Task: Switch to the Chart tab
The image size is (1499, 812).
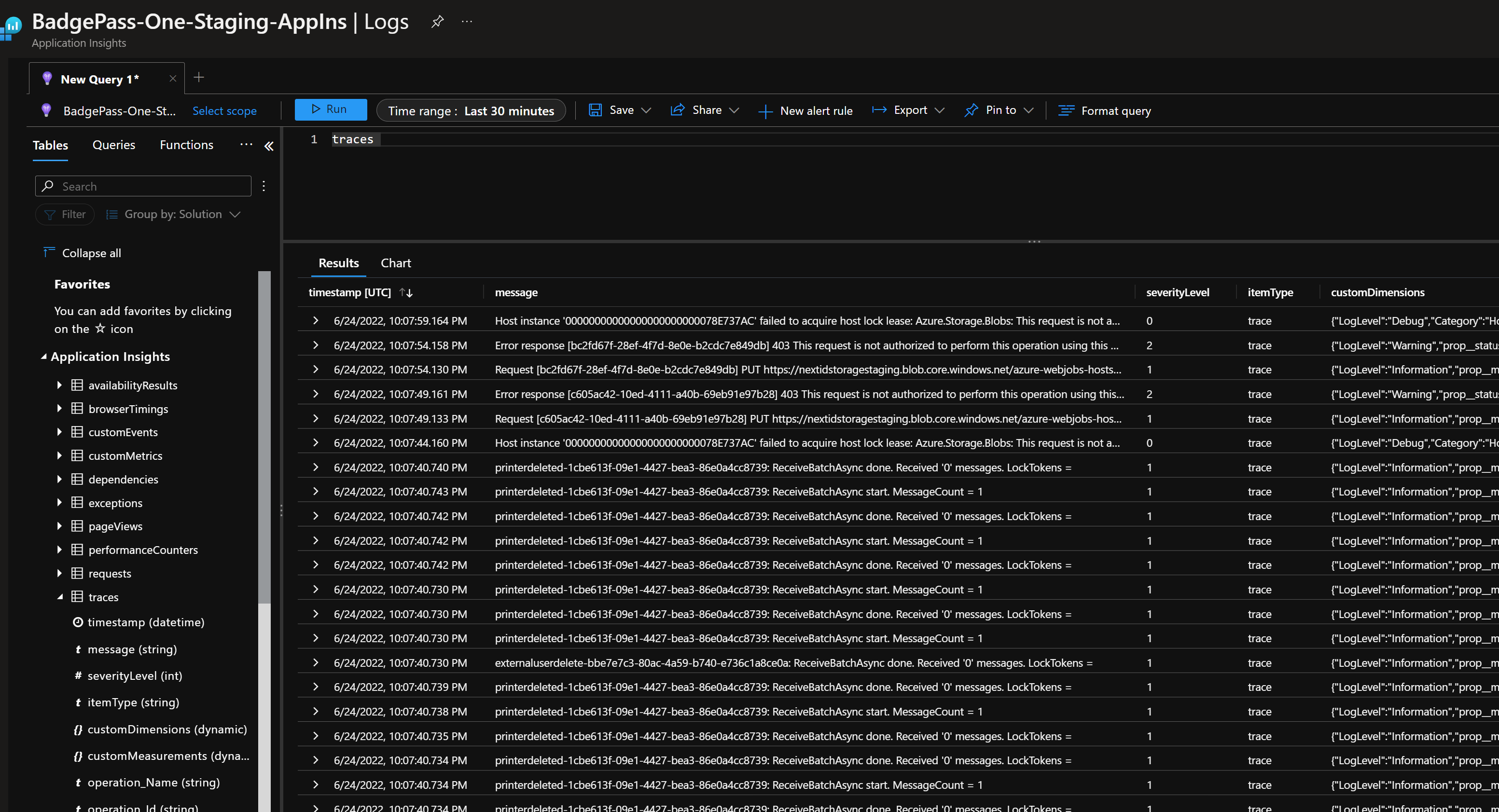Action: [x=396, y=263]
